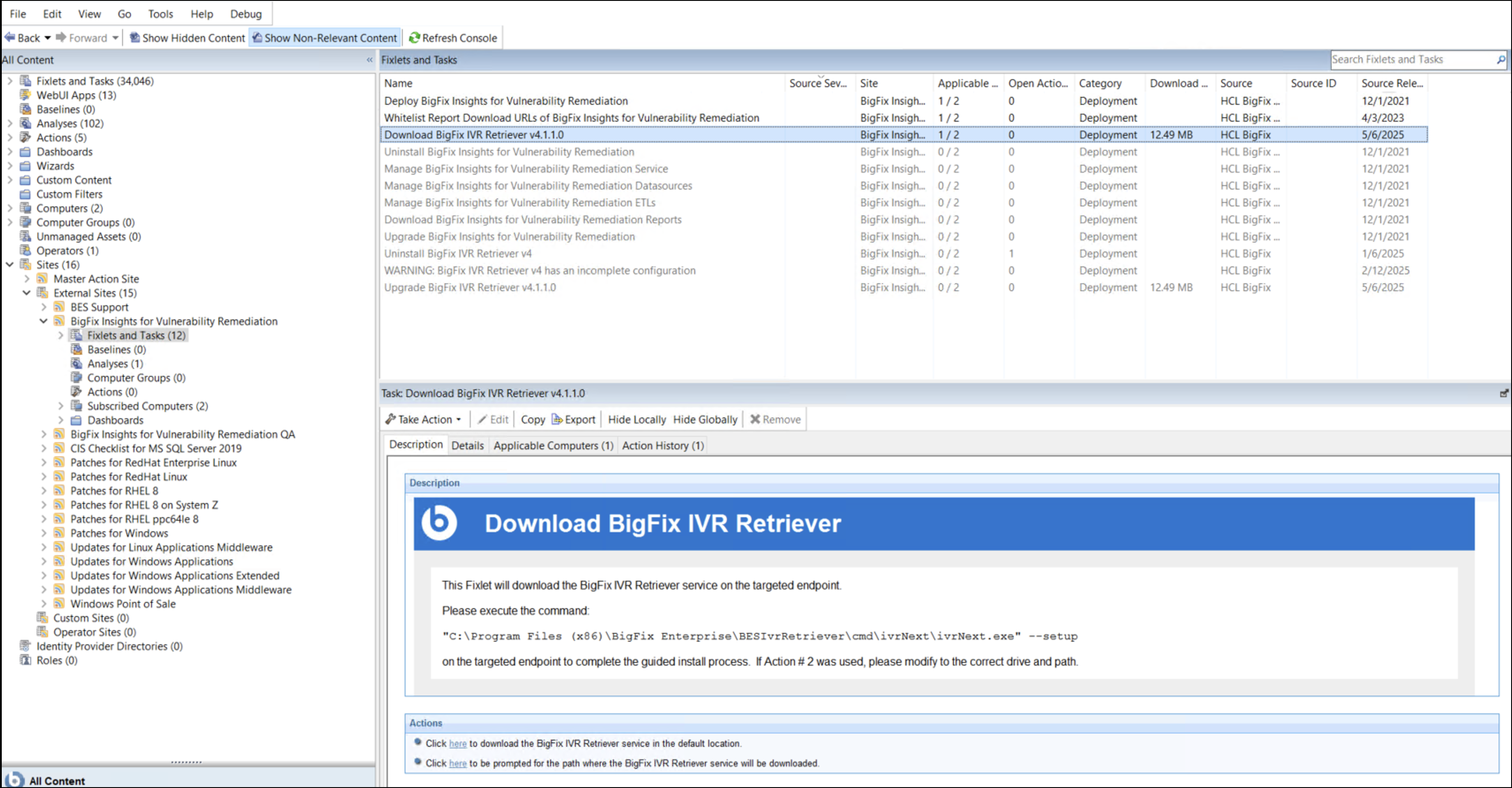1512x788 pixels.
Task: Expand the BES Support site node
Action: click(43, 307)
